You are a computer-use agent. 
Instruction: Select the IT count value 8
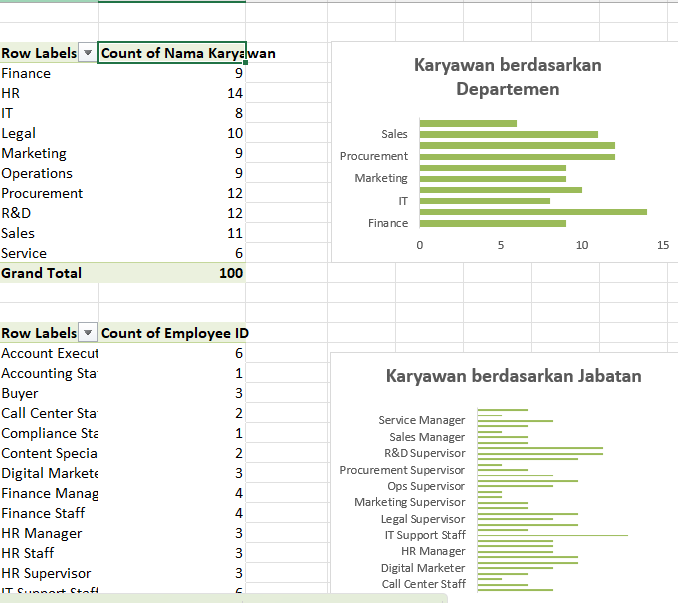(239, 113)
